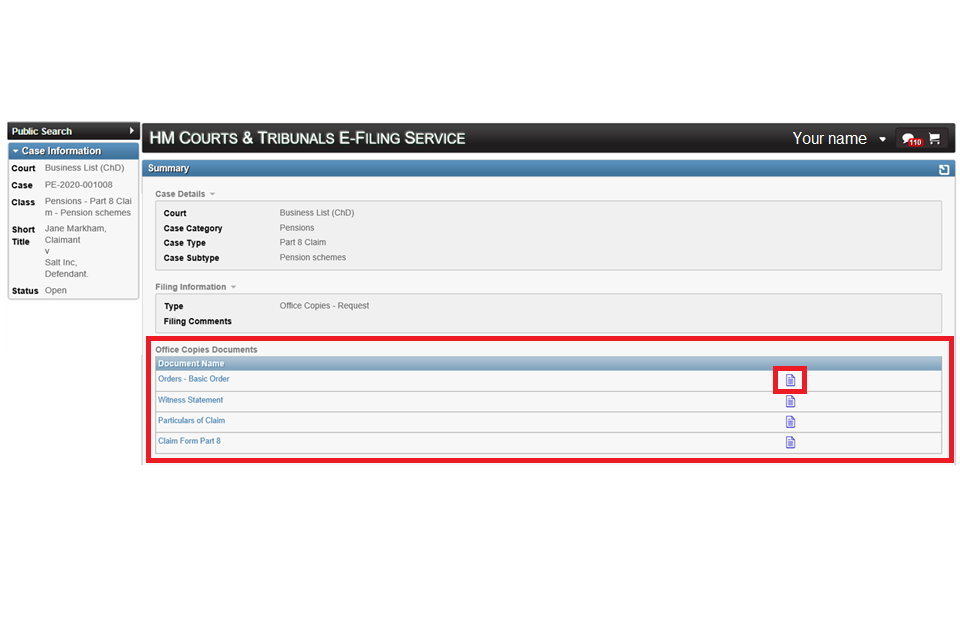
Task: Open Claim Form Part 8 via its document icon
Action: [790, 441]
